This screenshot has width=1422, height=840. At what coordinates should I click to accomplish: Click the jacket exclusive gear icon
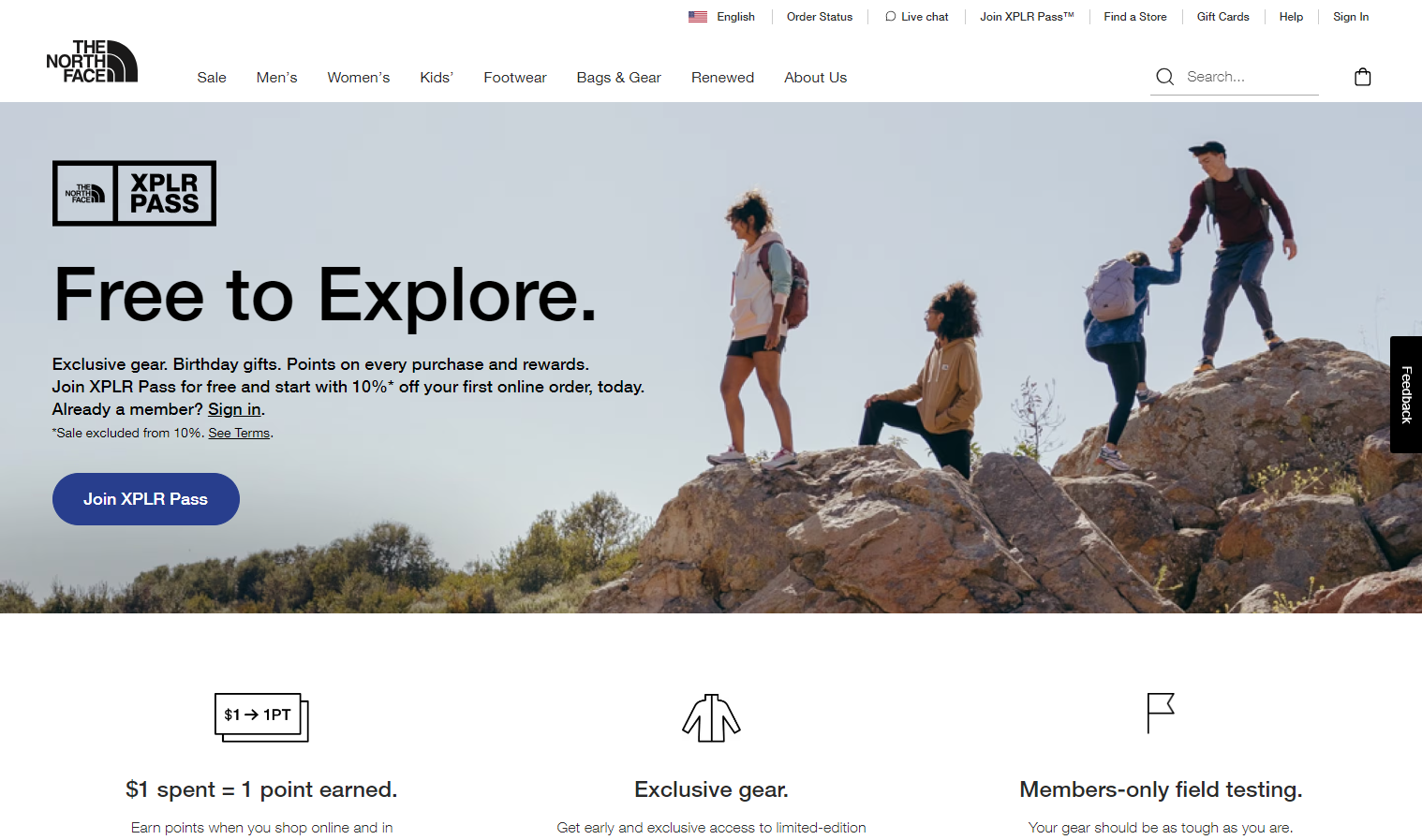click(x=711, y=718)
